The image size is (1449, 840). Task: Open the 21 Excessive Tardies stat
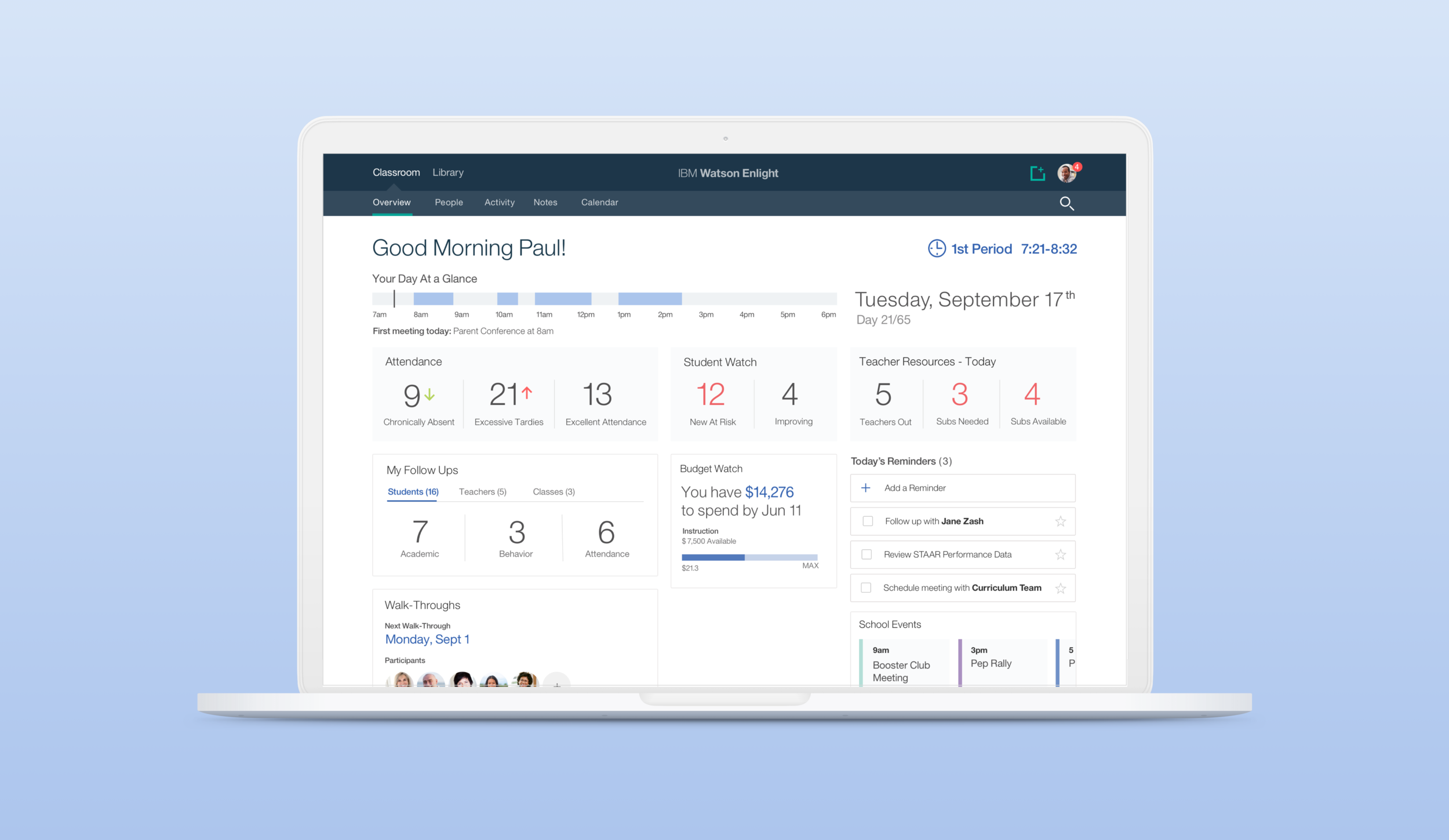coord(509,404)
